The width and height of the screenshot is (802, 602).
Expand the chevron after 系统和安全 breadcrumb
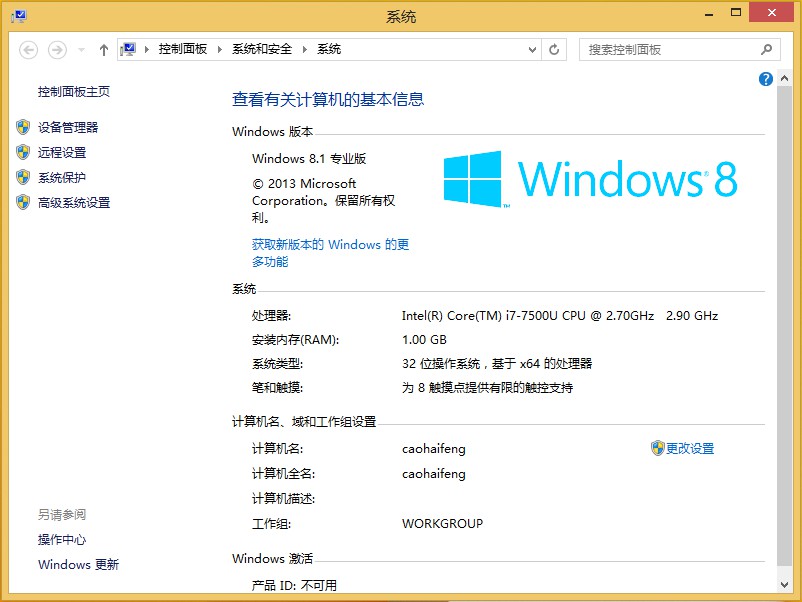click(x=304, y=50)
